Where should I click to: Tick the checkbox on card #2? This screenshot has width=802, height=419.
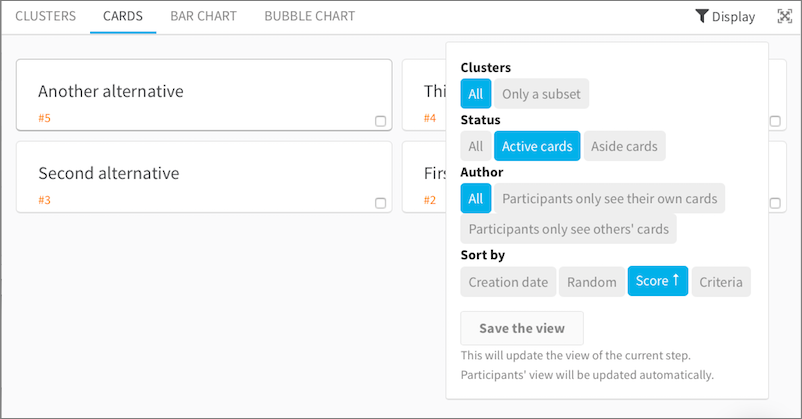pyautogui.click(x=775, y=203)
